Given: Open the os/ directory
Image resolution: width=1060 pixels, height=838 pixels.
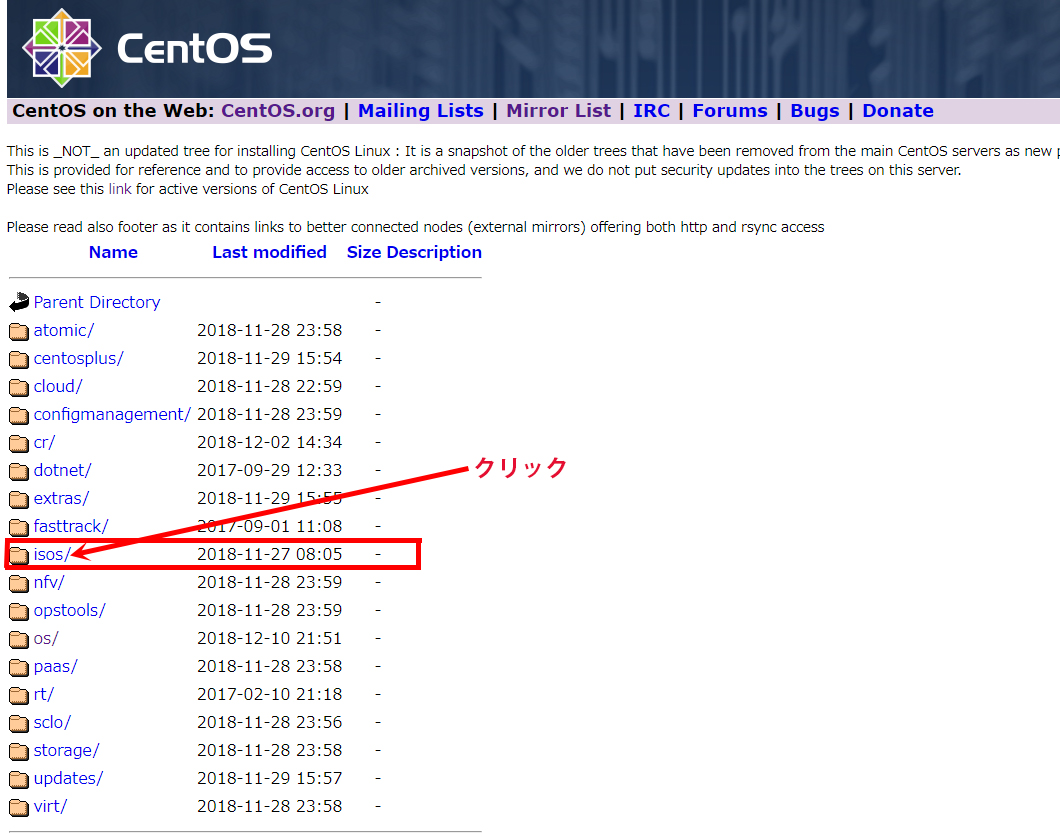Looking at the screenshot, I should click(46, 639).
